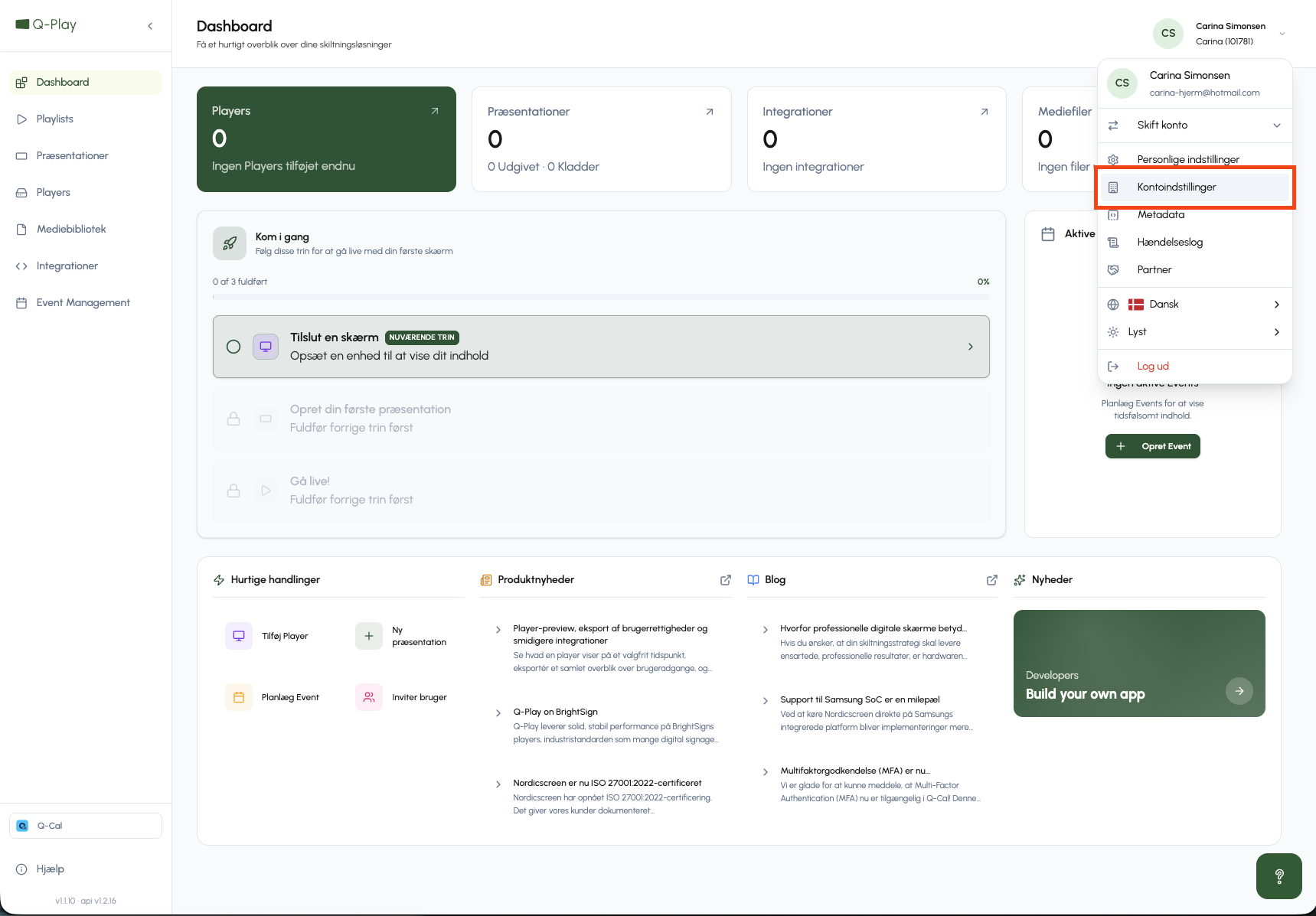
Task: Select Kontoindstillinger from user menu
Action: (1195, 187)
